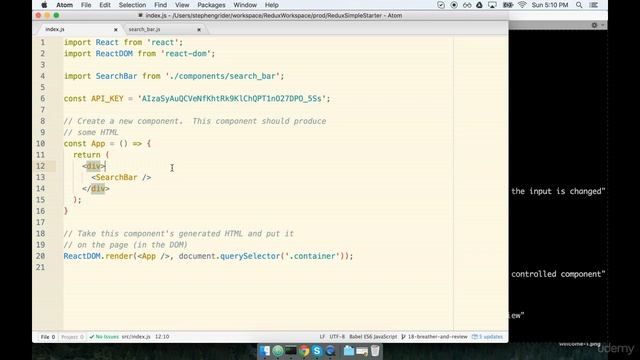Open the Selection menu

coord(132,5)
